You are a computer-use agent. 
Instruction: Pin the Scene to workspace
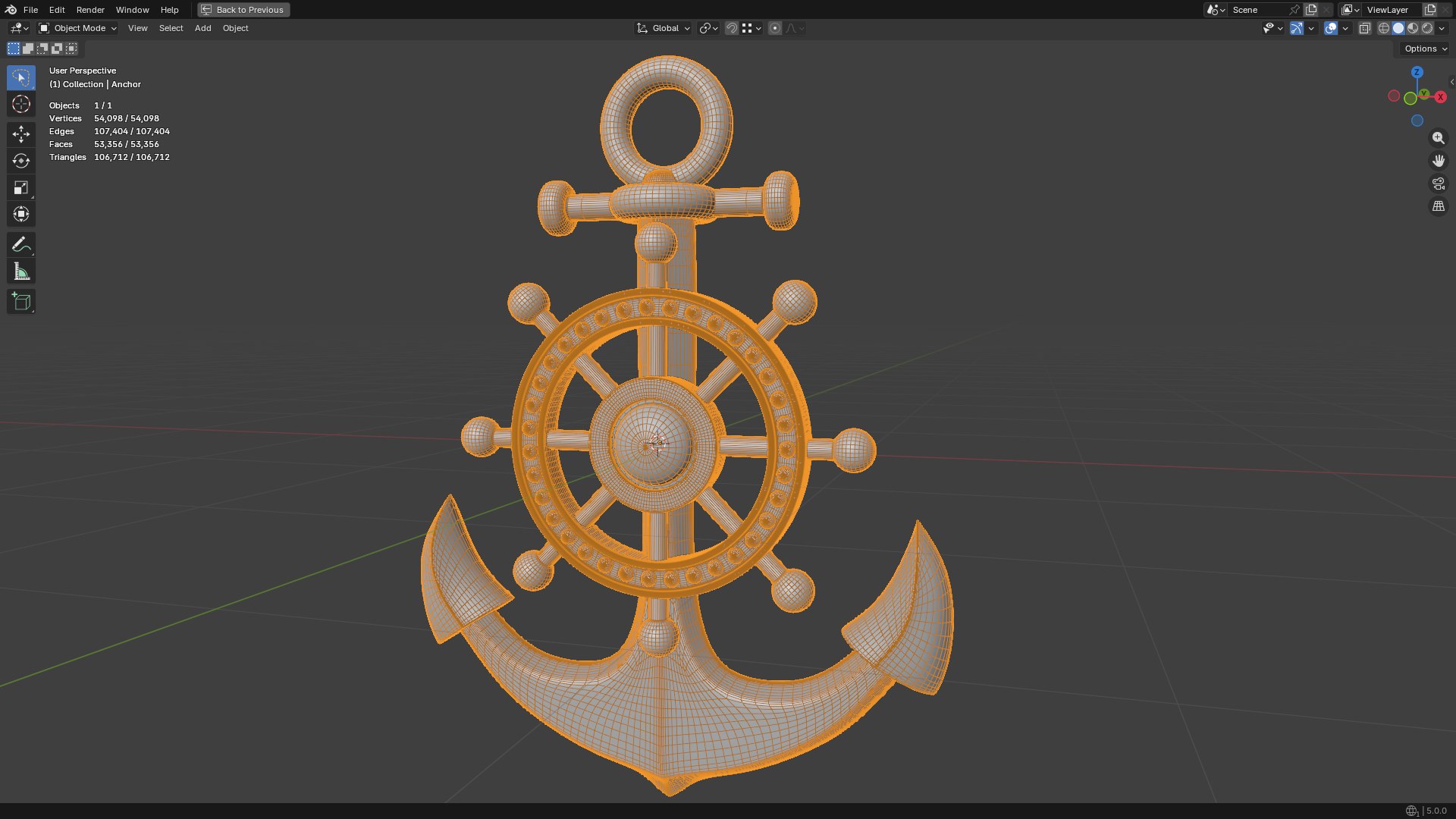click(x=1294, y=10)
